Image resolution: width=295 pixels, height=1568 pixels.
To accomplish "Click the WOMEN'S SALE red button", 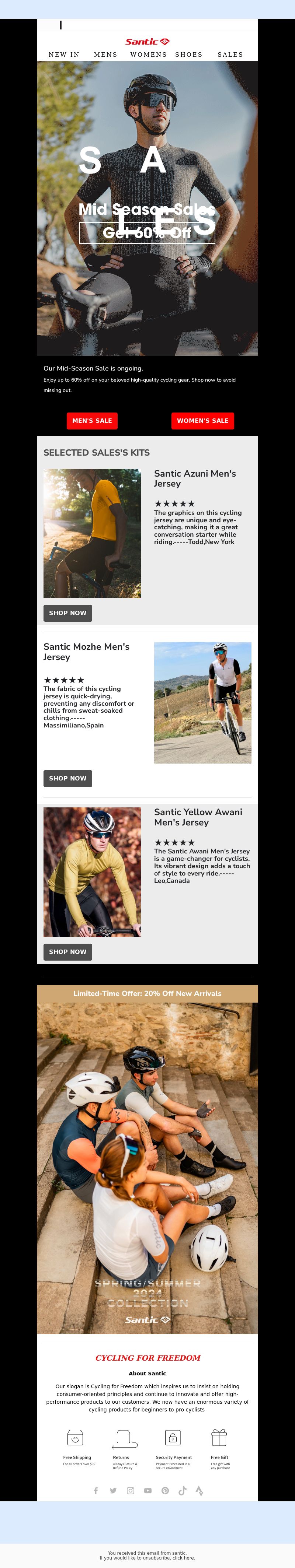I will [x=203, y=421].
